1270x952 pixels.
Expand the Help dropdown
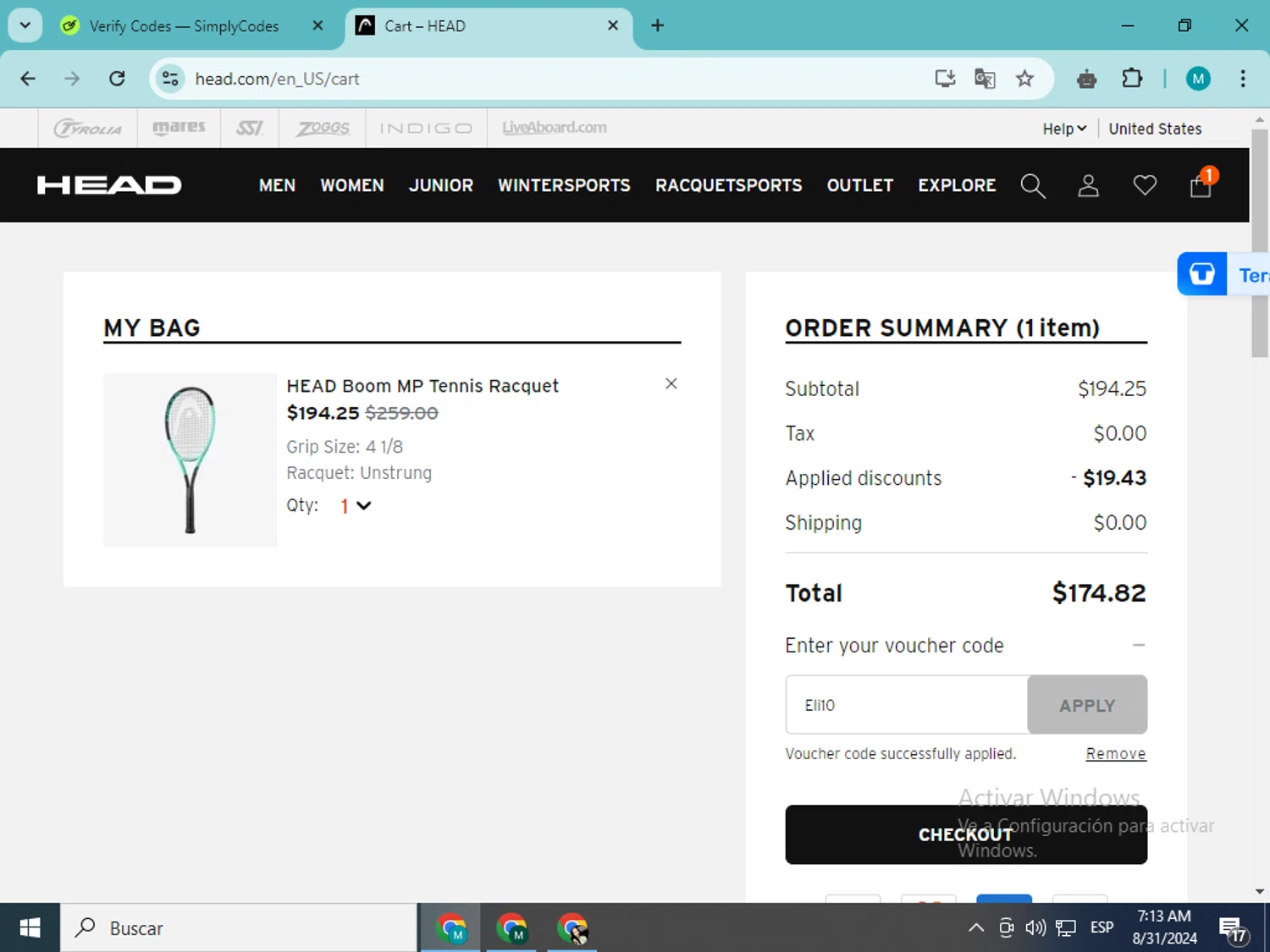pos(1064,129)
